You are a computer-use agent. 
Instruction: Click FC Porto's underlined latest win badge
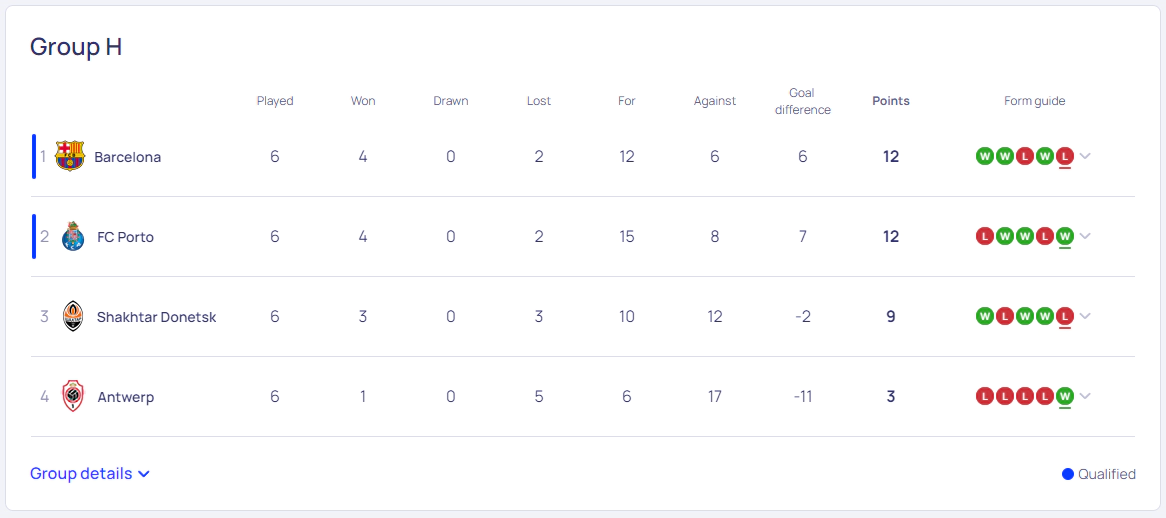(x=1064, y=236)
